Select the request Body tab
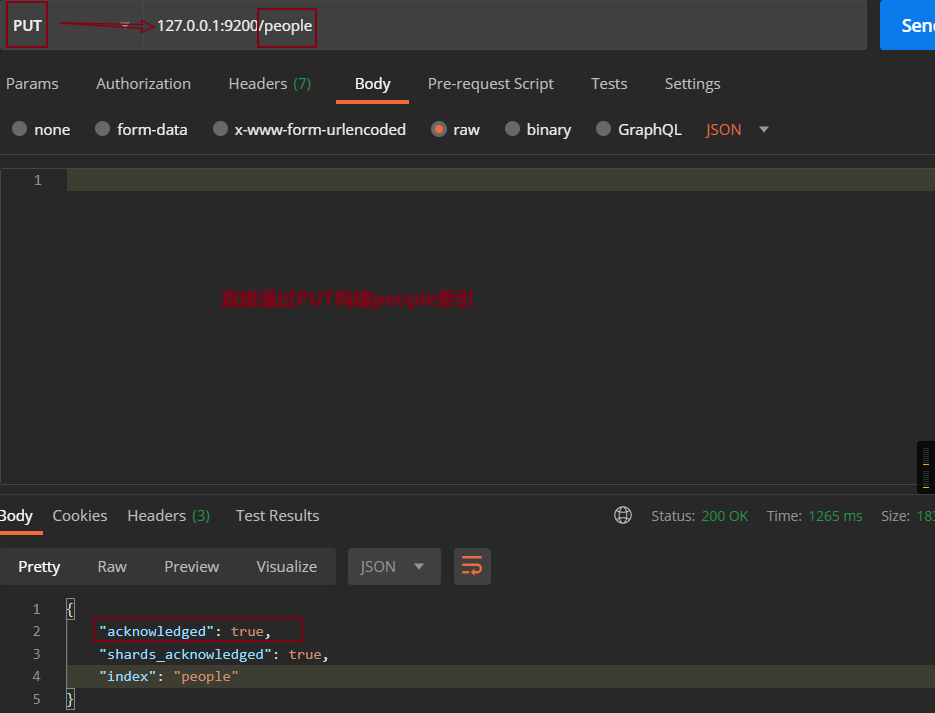The width and height of the screenshot is (935, 713). coord(373,83)
